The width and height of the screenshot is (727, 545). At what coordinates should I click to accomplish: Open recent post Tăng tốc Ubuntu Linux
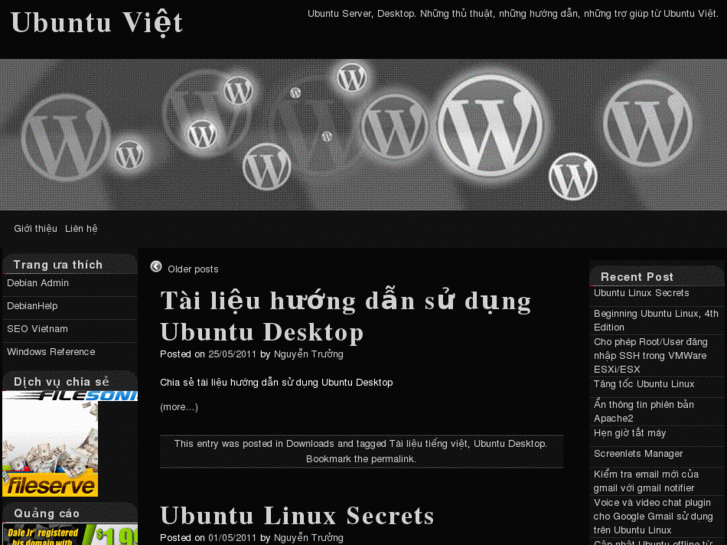[644, 384]
